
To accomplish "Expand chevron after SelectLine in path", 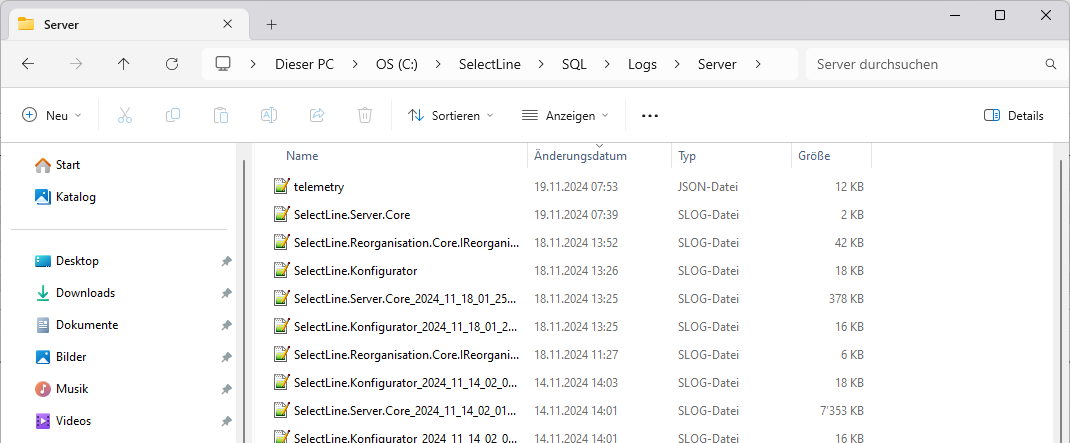I will (541, 64).
